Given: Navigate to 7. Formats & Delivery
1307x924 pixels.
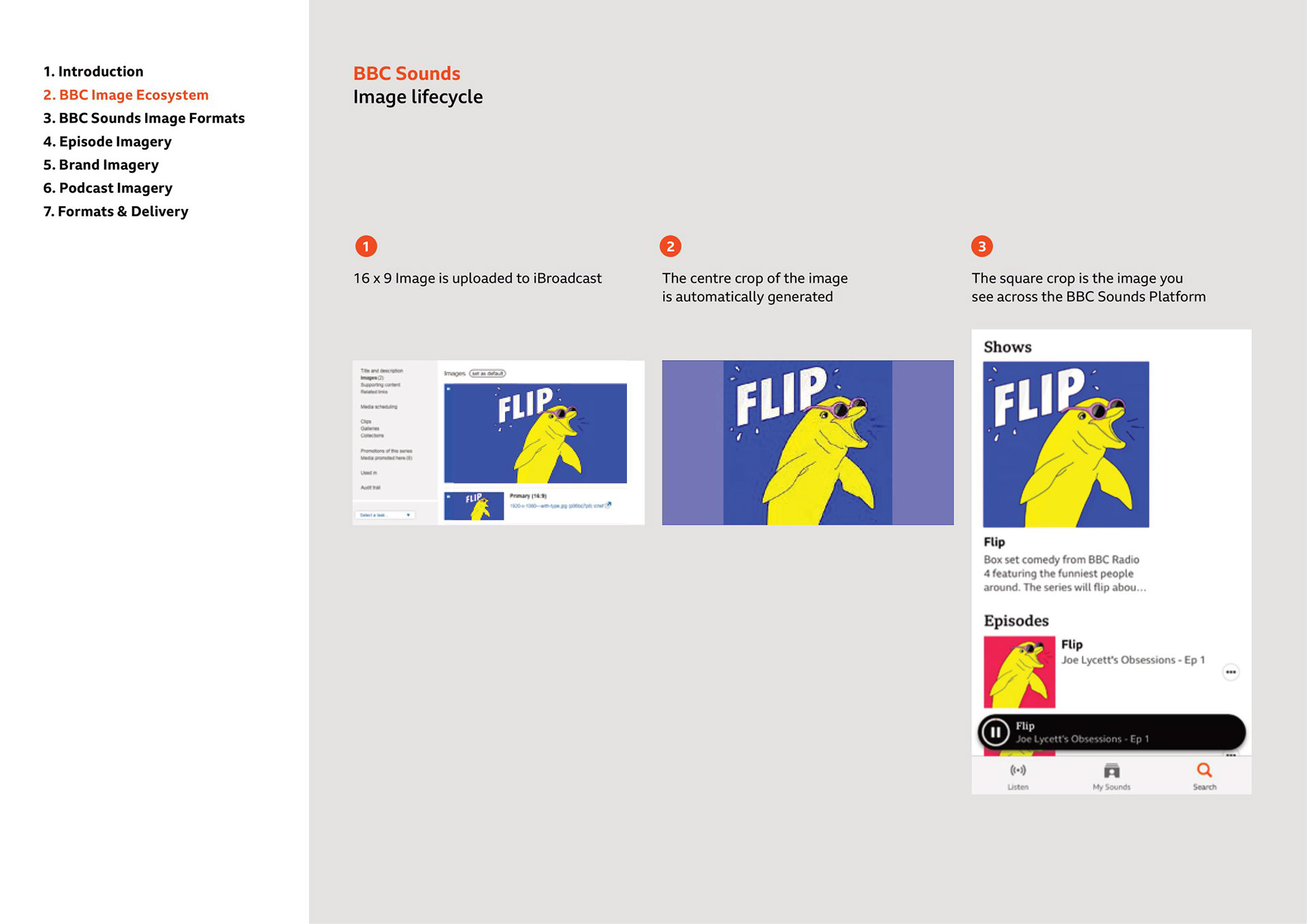Looking at the screenshot, I should pyautogui.click(x=116, y=212).
